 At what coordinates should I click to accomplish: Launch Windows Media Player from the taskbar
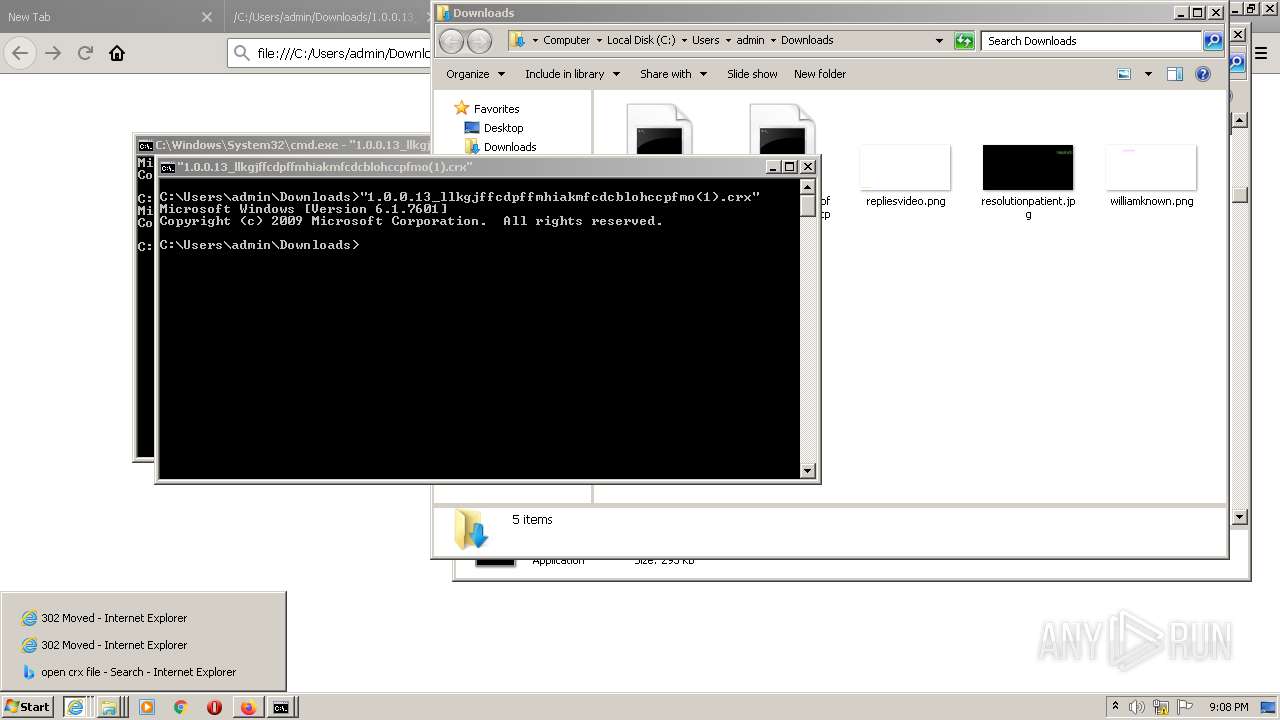tap(147, 707)
